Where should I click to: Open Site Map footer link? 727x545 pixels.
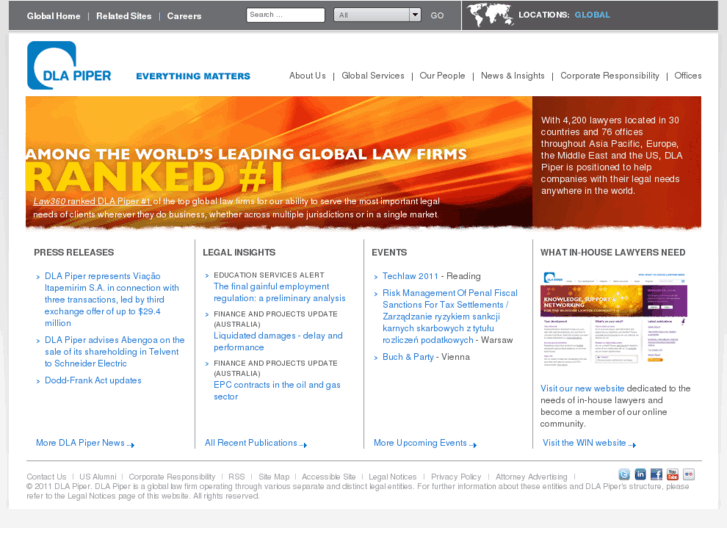pos(274,476)
